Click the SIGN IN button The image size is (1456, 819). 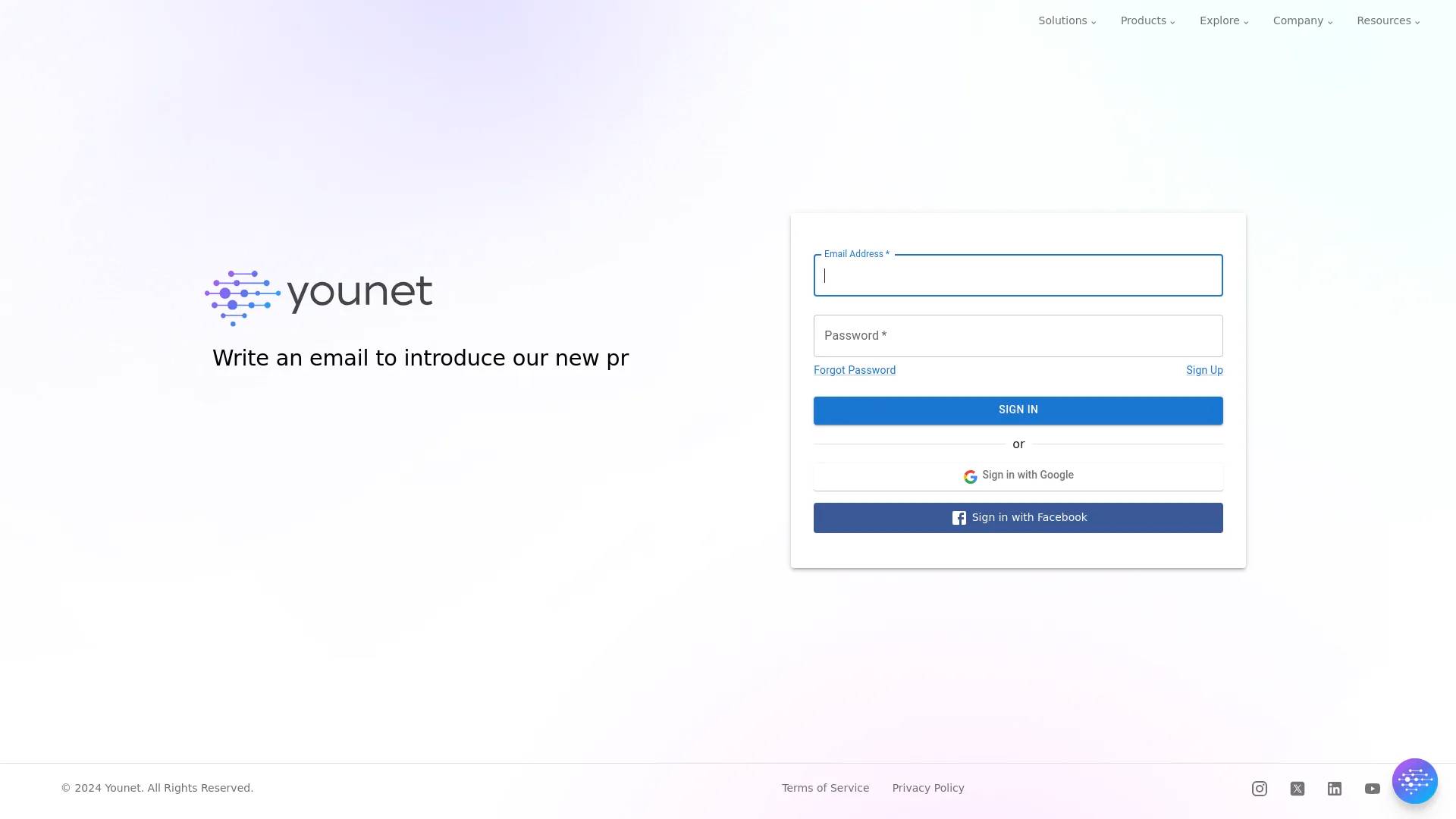pos(1018,410)
